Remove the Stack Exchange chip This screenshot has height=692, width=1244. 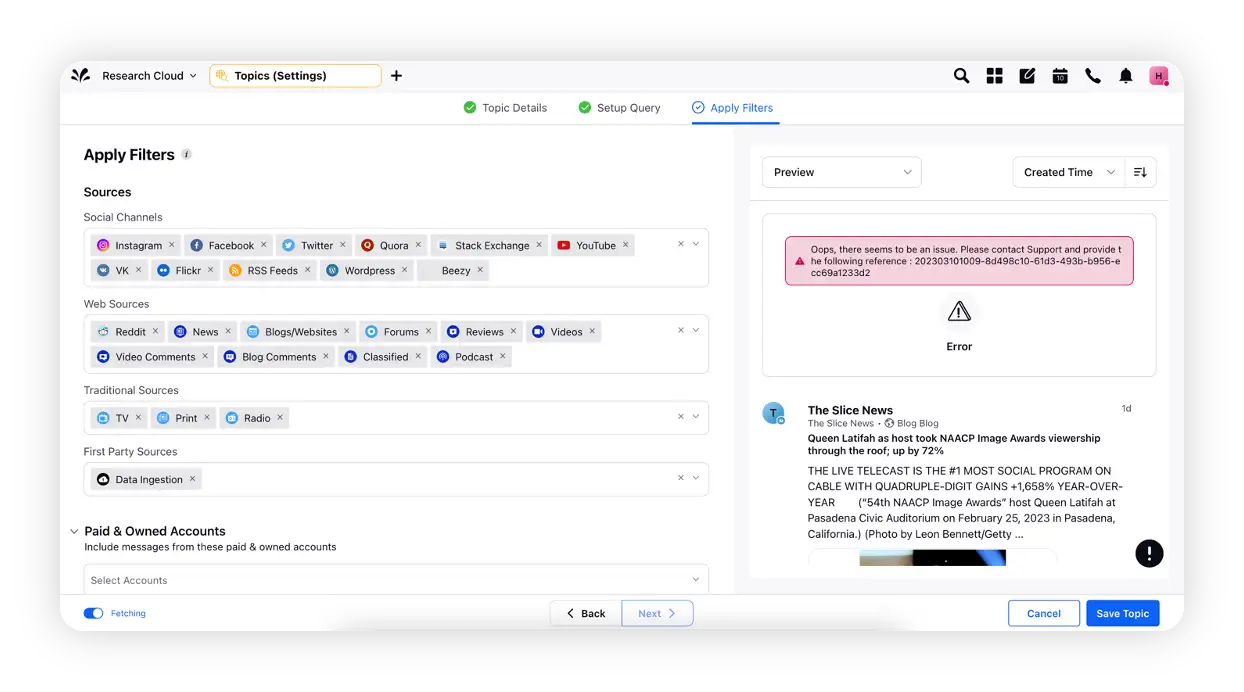(x=539, y=244)
